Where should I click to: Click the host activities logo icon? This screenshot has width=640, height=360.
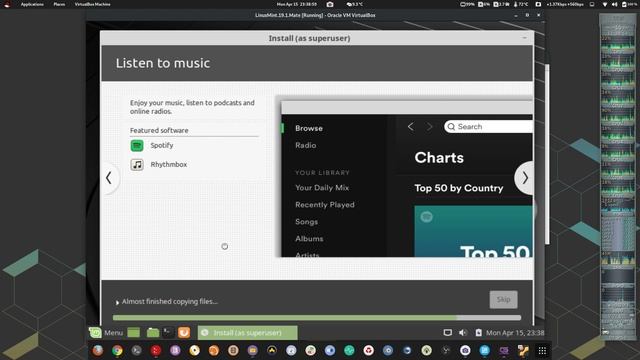click(x=7, y=4)
